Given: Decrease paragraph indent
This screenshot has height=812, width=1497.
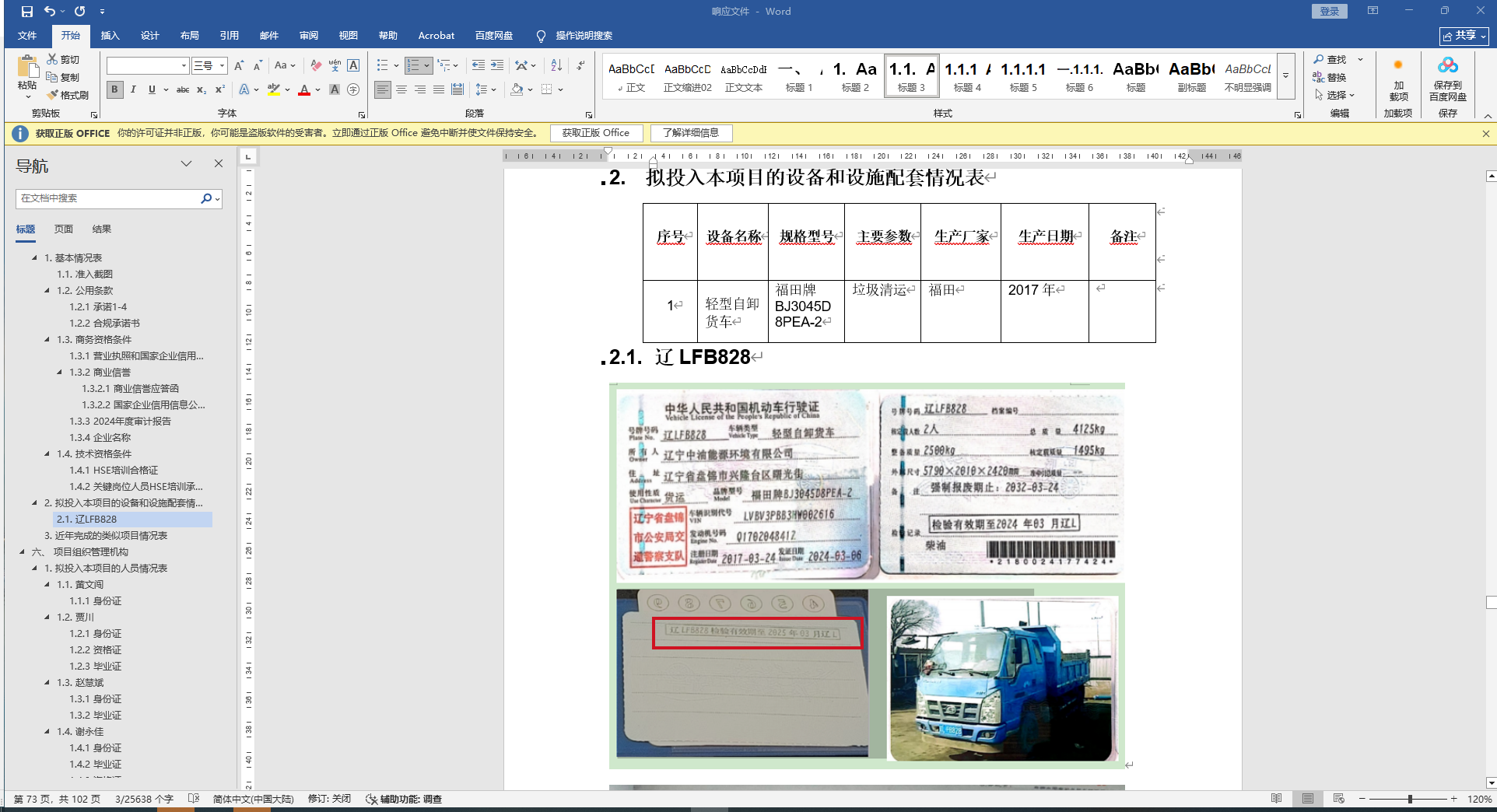Looking at the screenshot, I should (x=478, y=65).
